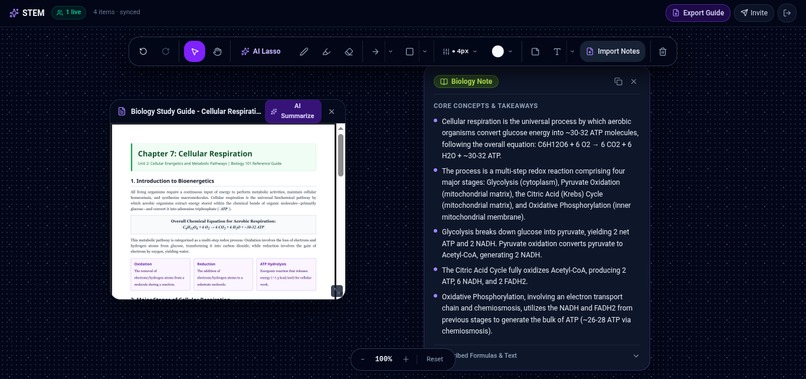Click the Reduction definition card
The width and height of the screenshot is (806, 379).
point(223,274)
